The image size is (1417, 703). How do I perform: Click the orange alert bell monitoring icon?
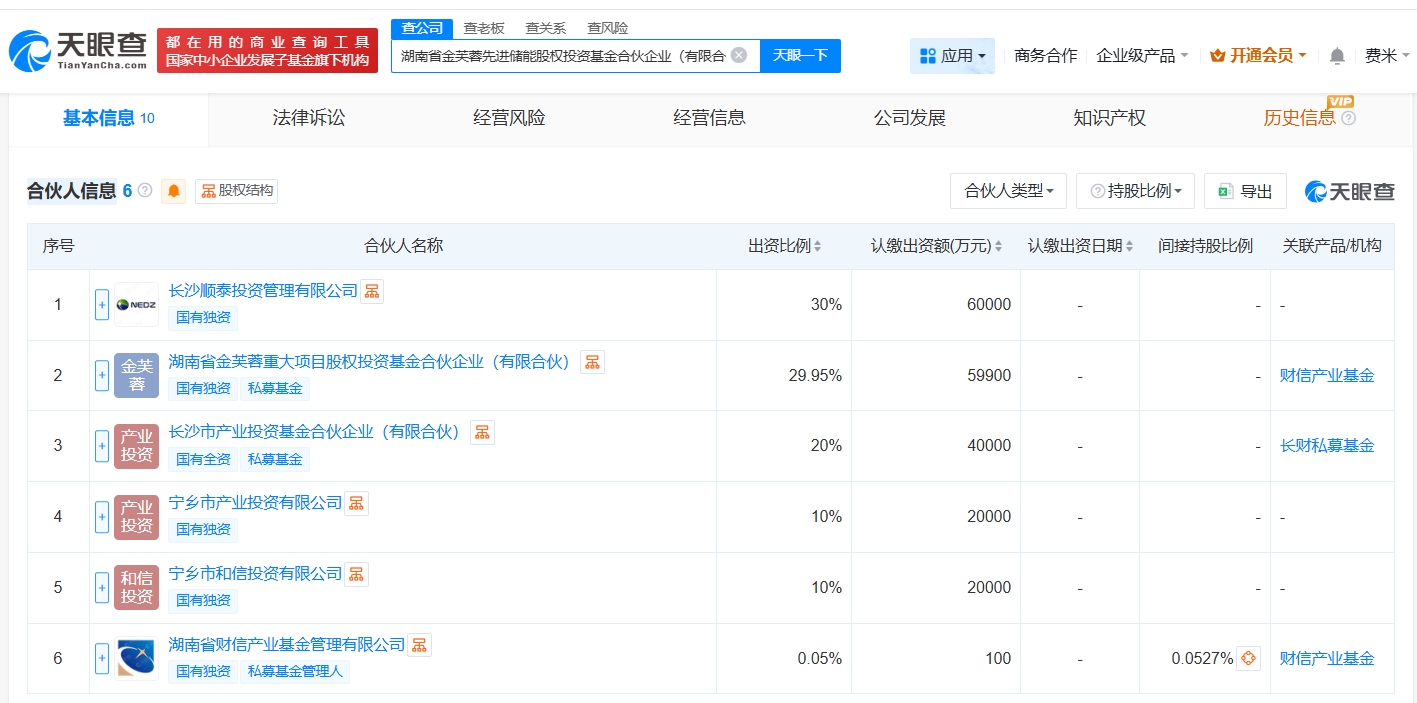pyautogui.click(x=174, y=191)
